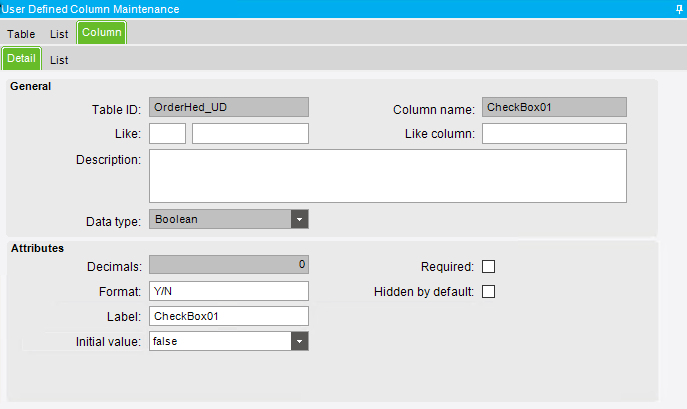Switch to the Table tab

pos(21,34)
